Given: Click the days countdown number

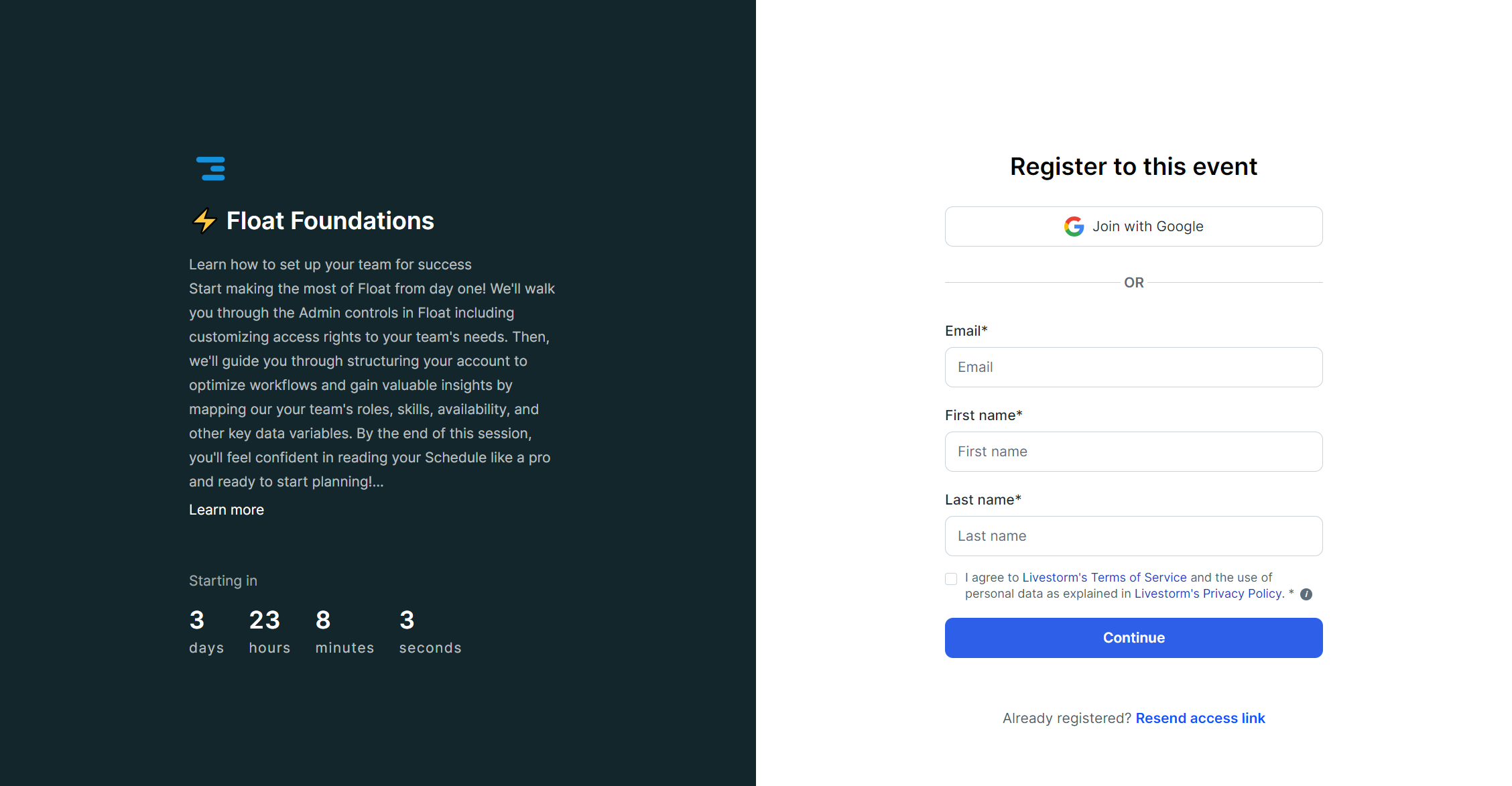Looking at the screenshot, I should click(x=197, y=620).
